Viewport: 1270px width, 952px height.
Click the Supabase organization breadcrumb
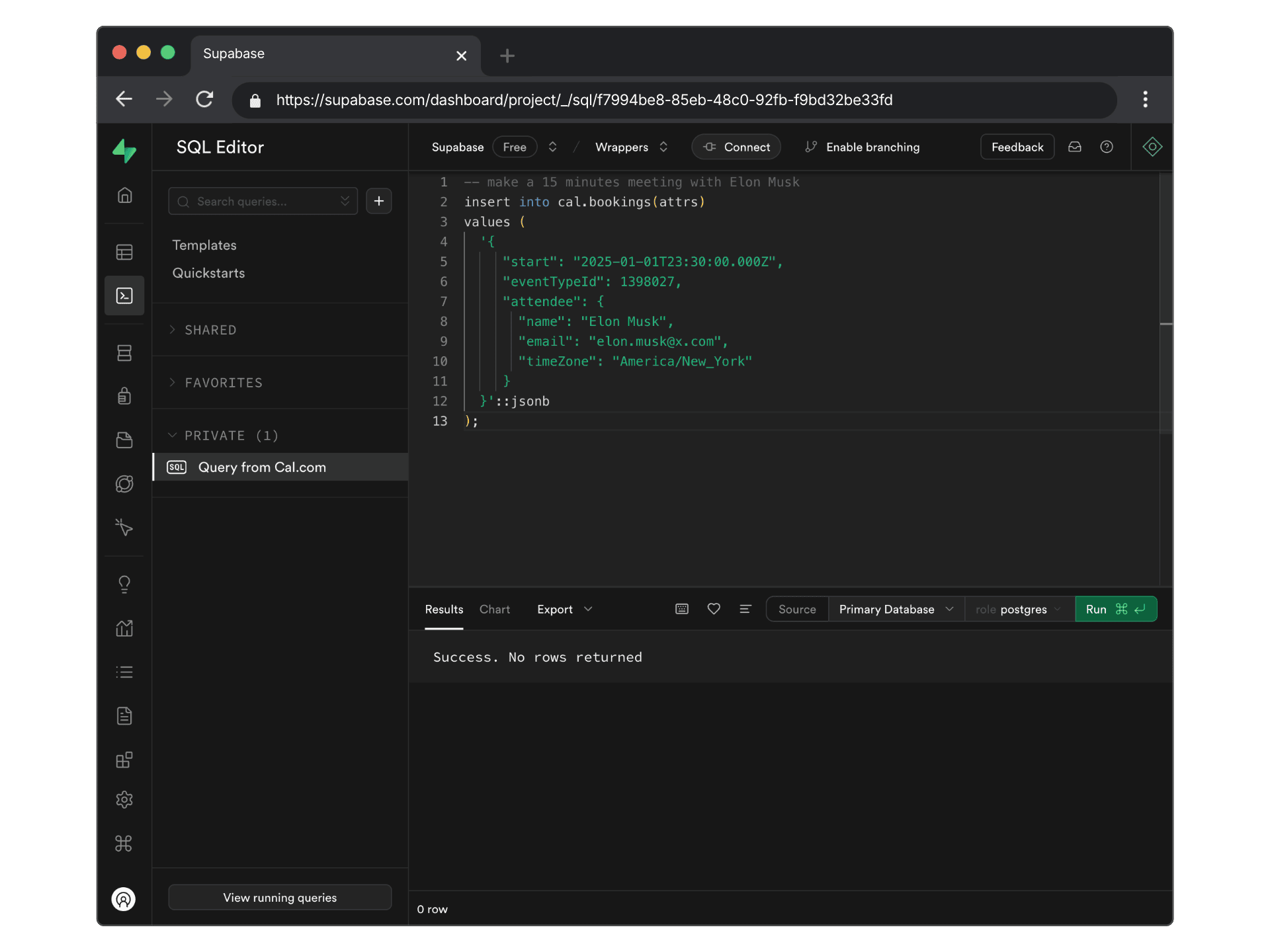point(457,147)
